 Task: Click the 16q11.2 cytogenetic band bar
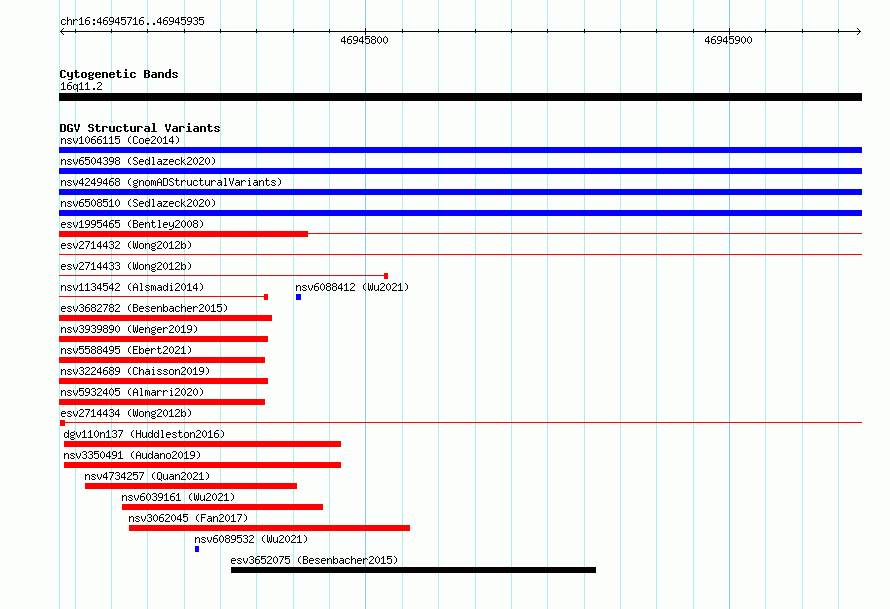click(x=460, y=97)
